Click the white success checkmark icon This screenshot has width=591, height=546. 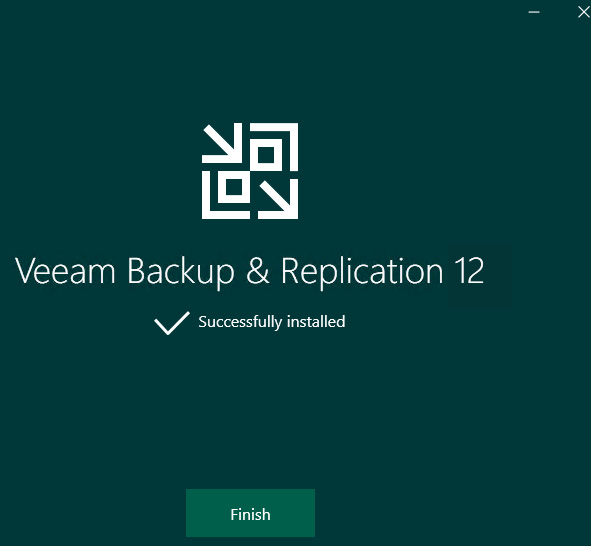coord(172,323)
